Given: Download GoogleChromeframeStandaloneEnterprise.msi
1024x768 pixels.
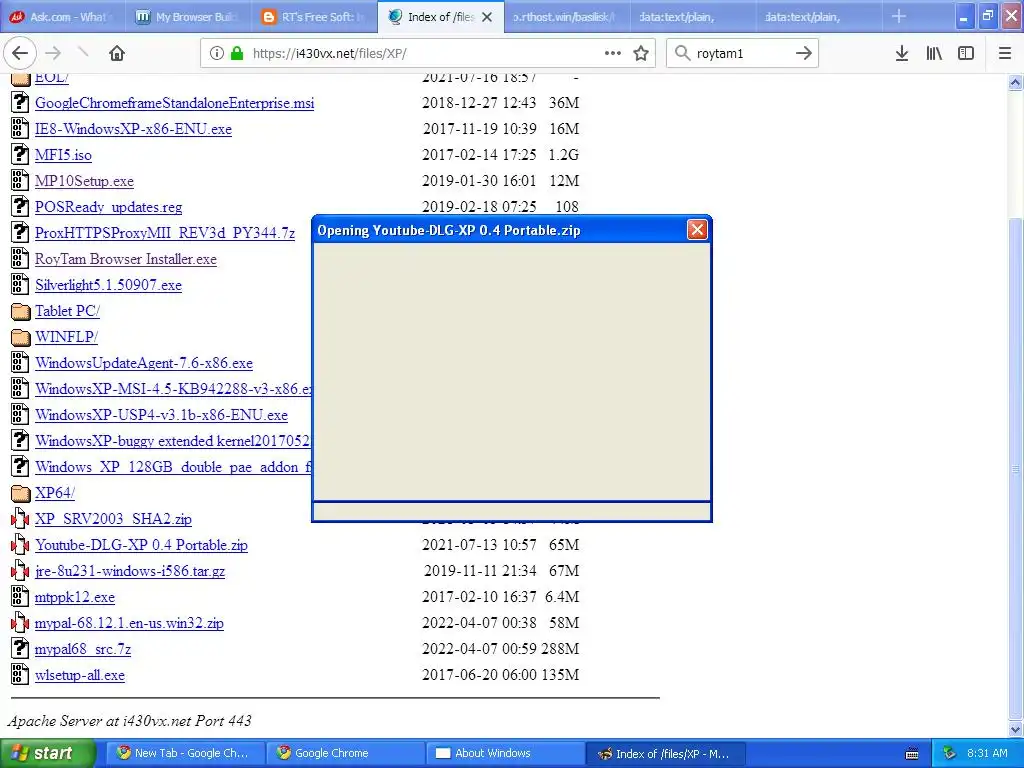Looking at the screenshot, I should click(174, 103).
